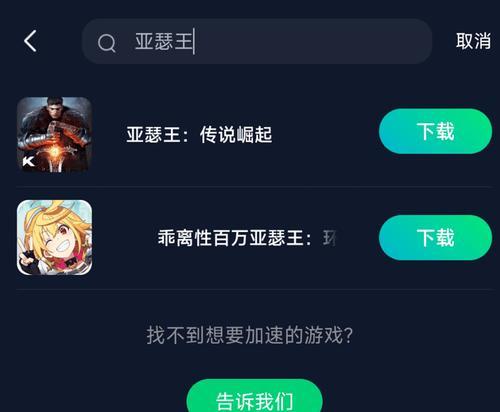Select the 乖离性百万亚瑟王 result title
Screen dimensions: 500x412
coord(235,238)
